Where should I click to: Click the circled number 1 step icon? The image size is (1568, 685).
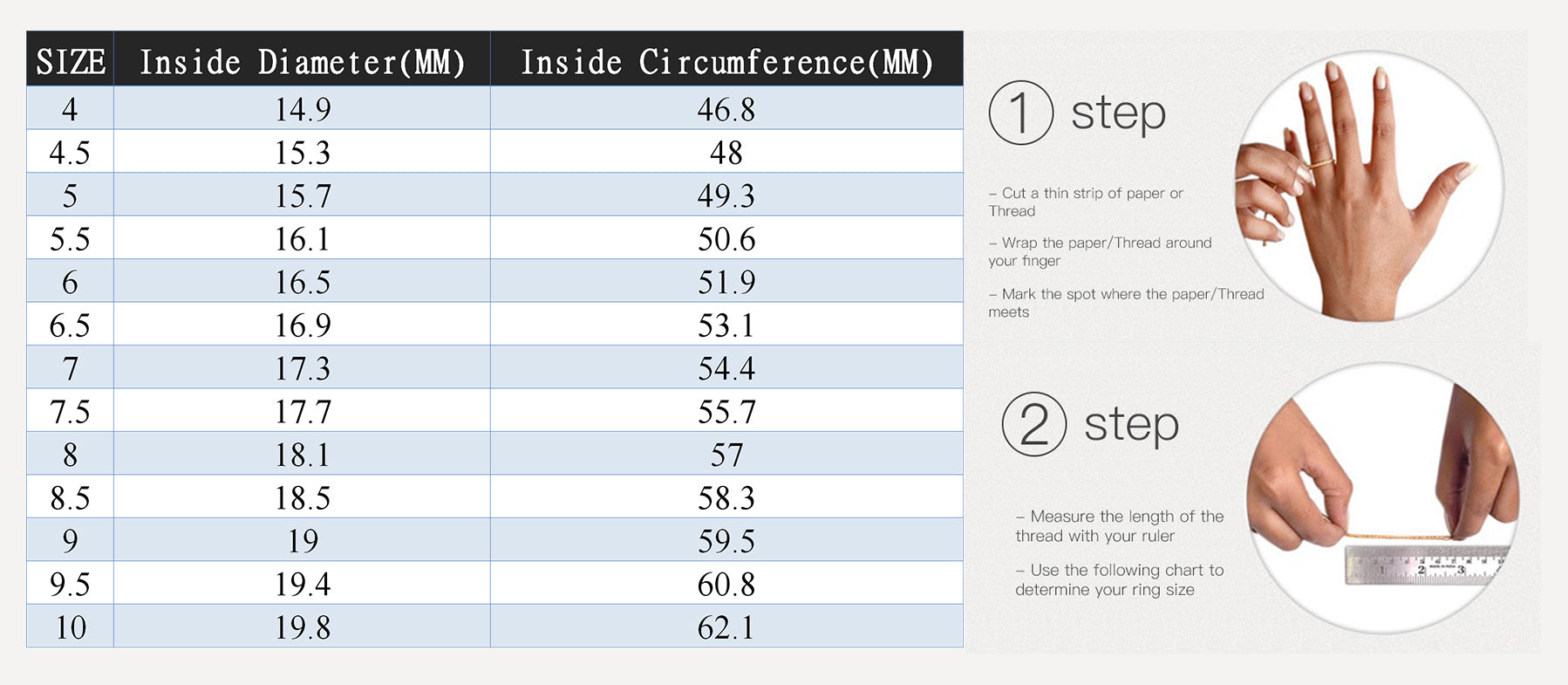tap(1020, 113)
